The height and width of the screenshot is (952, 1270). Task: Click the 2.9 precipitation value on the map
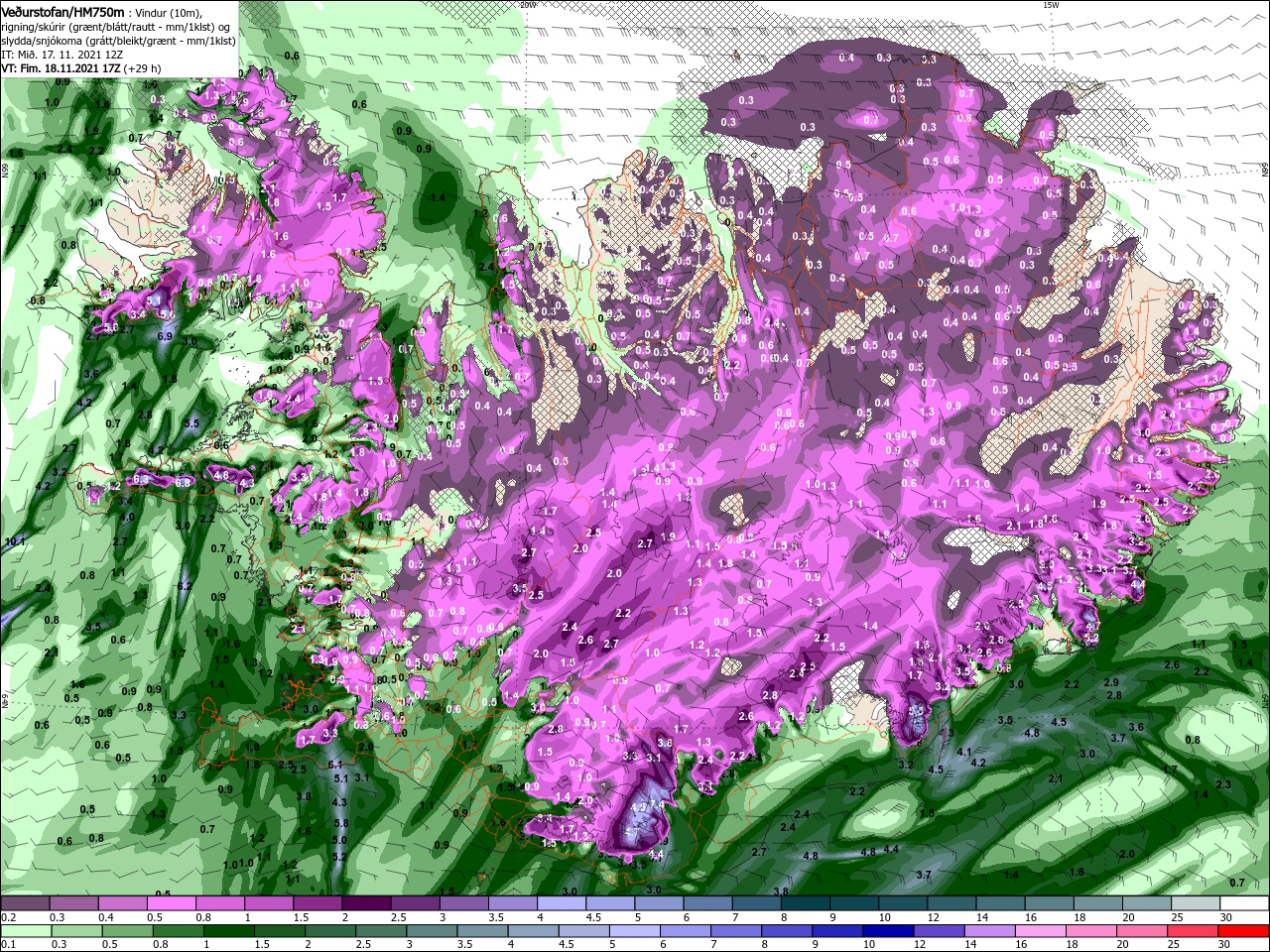[x=1111, y=682]
